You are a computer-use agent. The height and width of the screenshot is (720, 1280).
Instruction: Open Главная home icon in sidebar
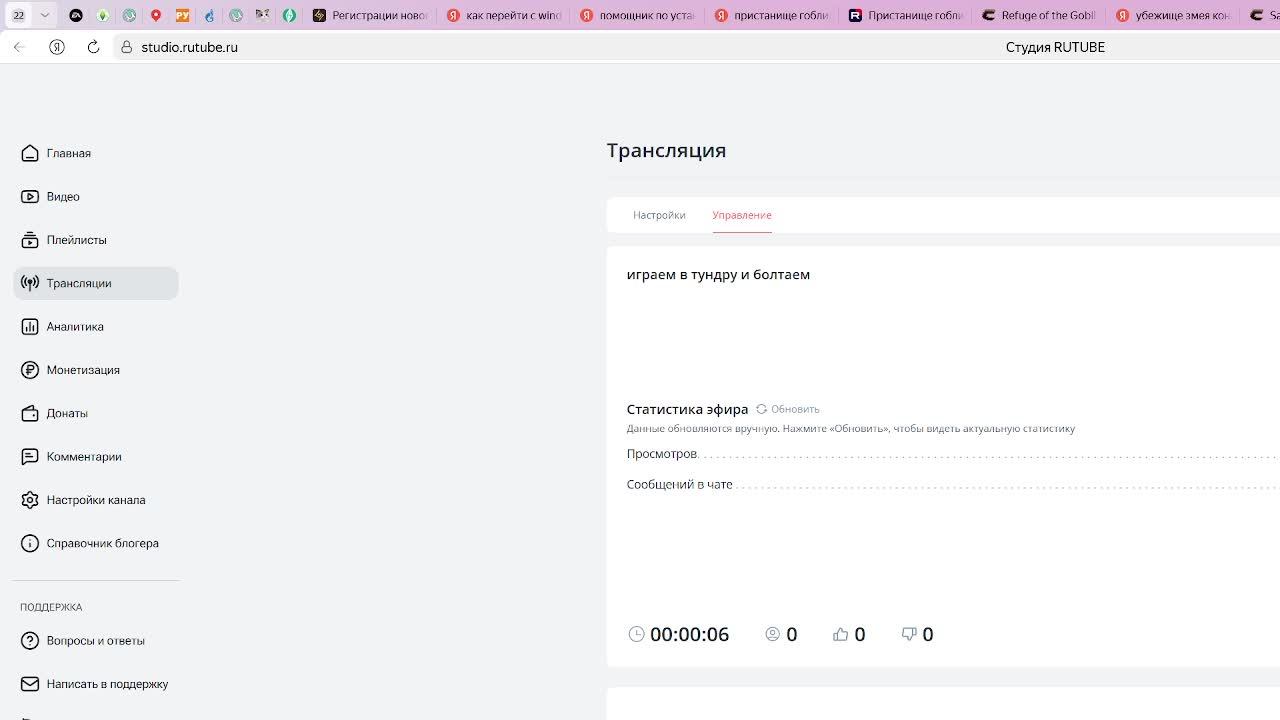30,153
